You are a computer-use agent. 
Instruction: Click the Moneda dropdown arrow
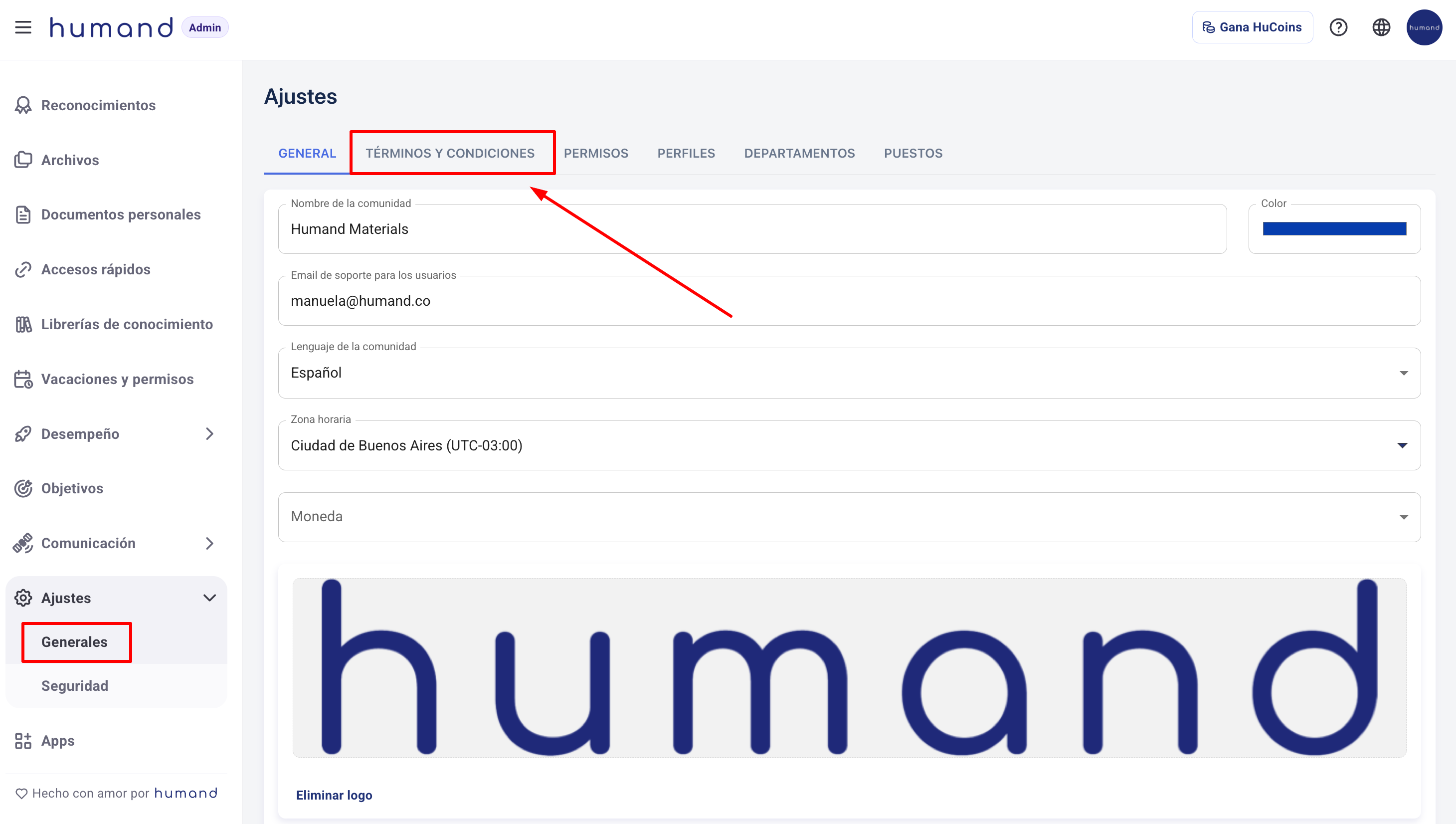(1403, 517)
